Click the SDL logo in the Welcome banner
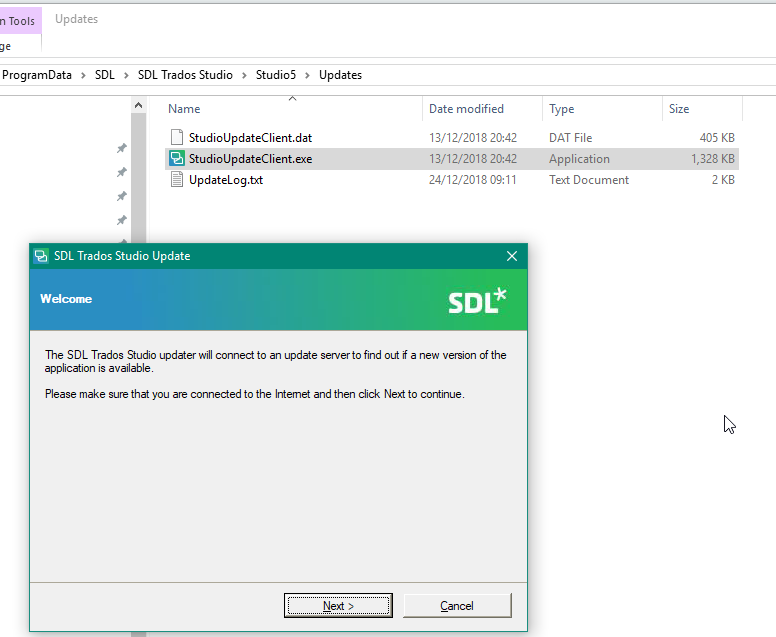The image size is (776, 637). 477,300
